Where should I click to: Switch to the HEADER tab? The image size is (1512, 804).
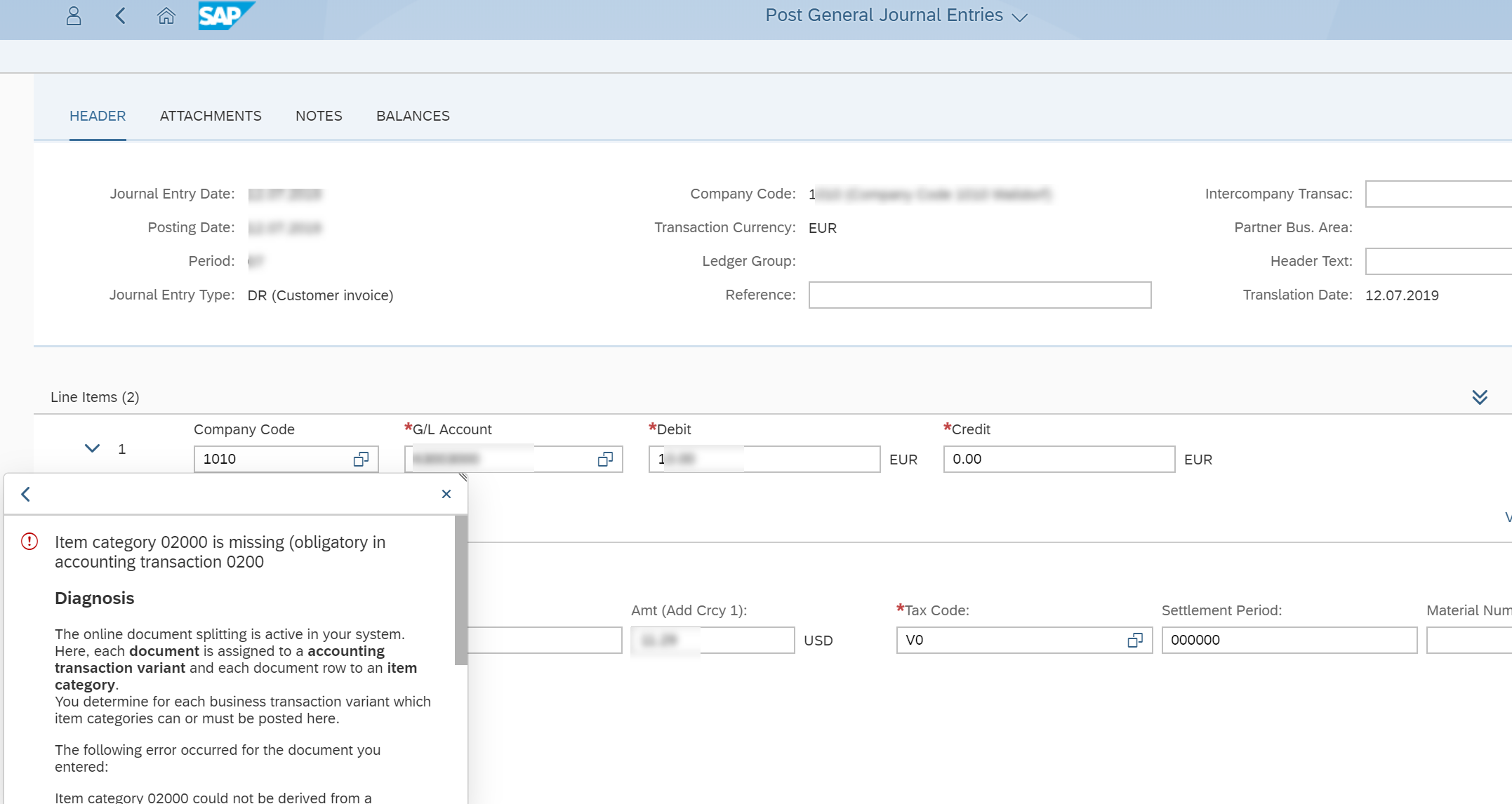[x=98, y=116]
